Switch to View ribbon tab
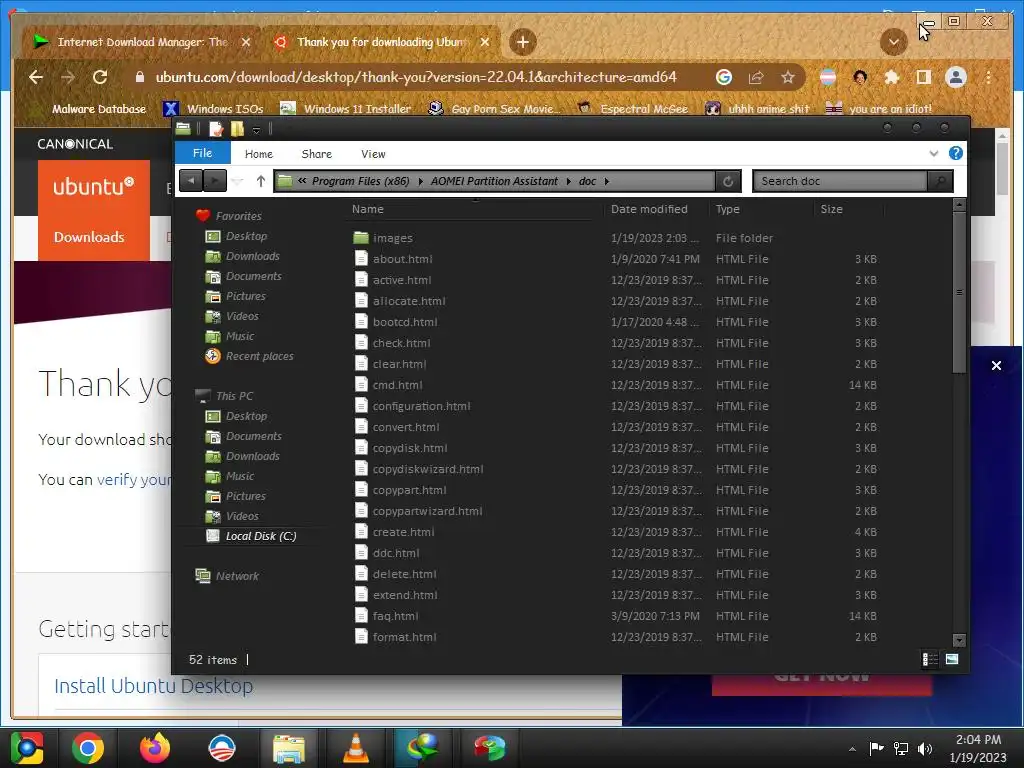This screenshot has width=1024, height=768. tap(373, 154)
